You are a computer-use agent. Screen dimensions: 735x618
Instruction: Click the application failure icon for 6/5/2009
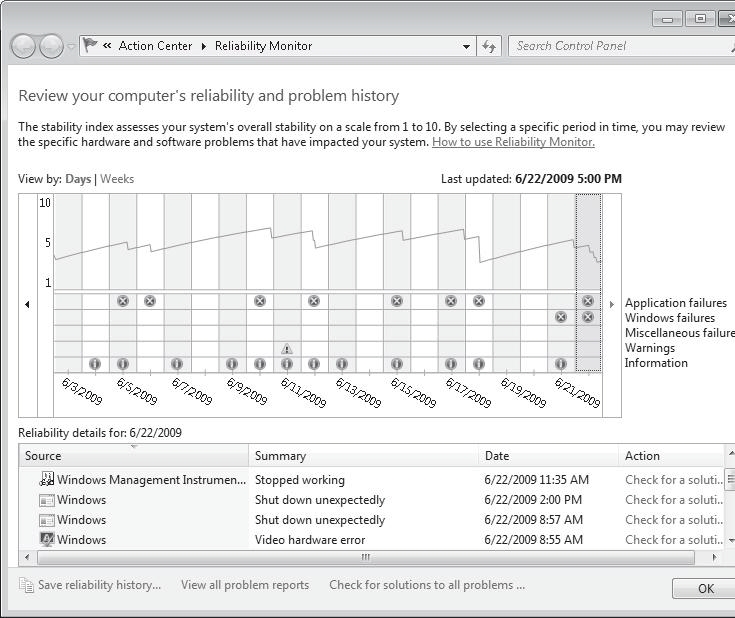123,301
